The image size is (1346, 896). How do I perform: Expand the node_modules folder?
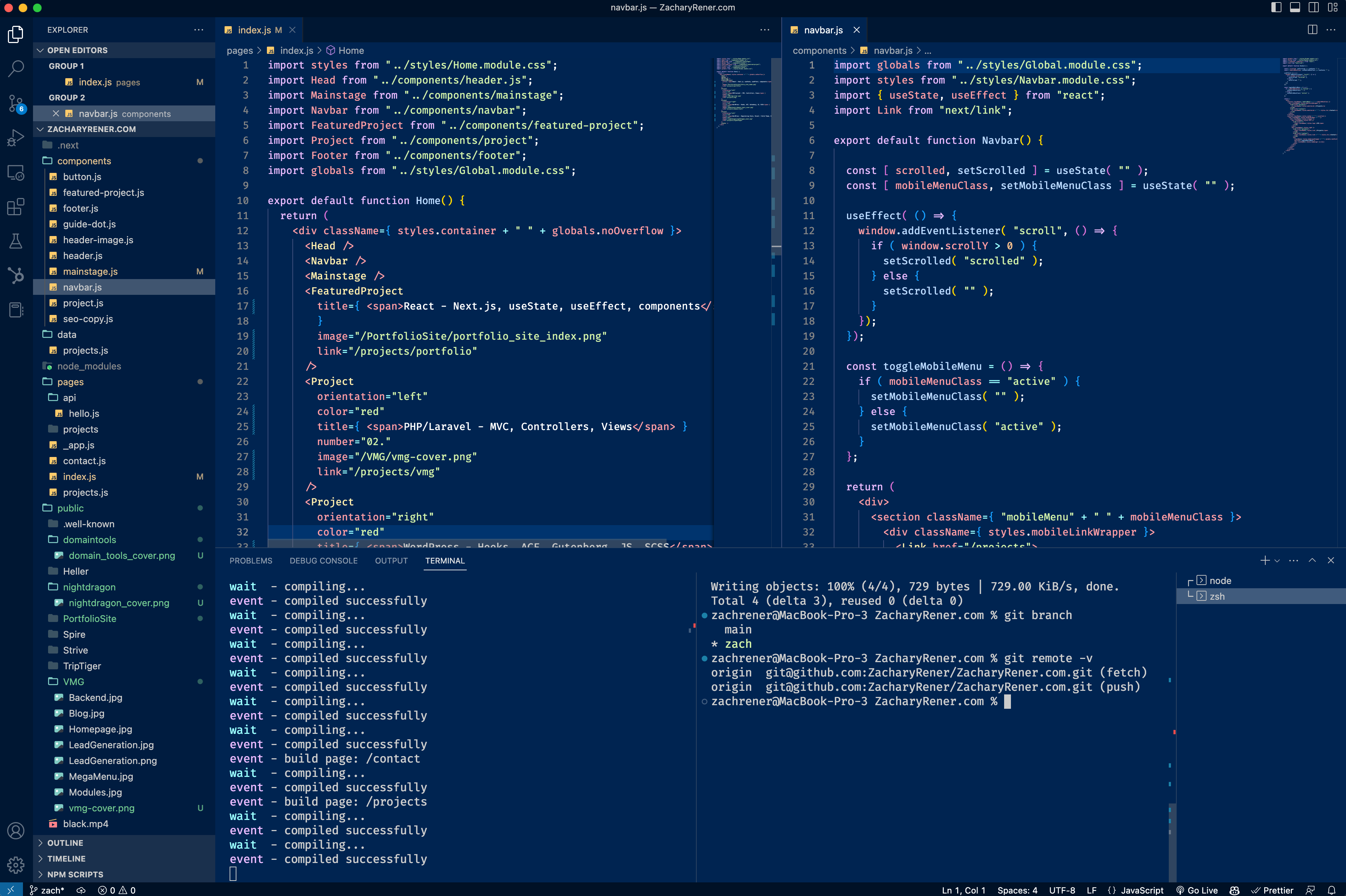[x=124, y=366]
